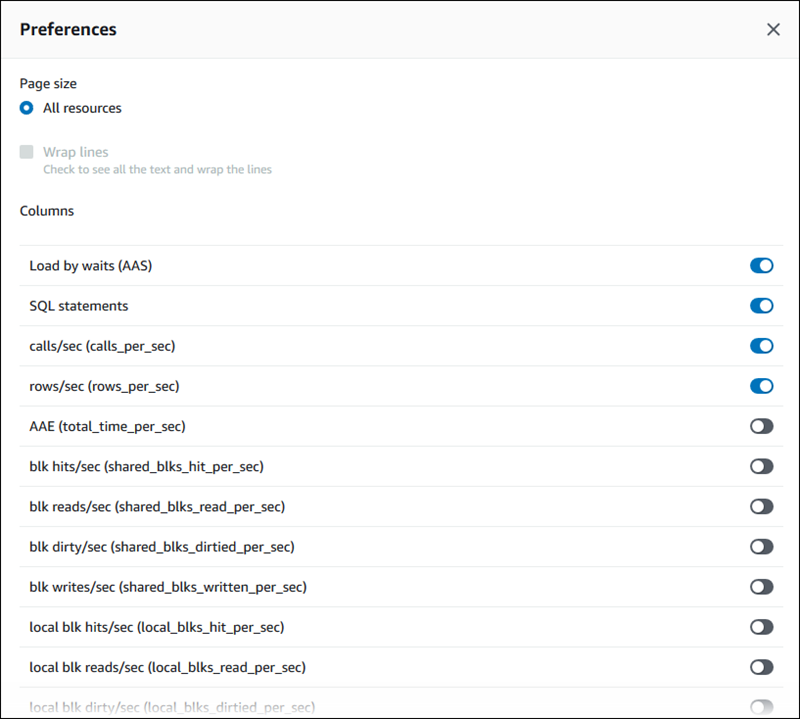Turn off rows/sec (rows_per_sec) display
The width and height of the screenshot is (800, 719).
(x=761, y=386)
